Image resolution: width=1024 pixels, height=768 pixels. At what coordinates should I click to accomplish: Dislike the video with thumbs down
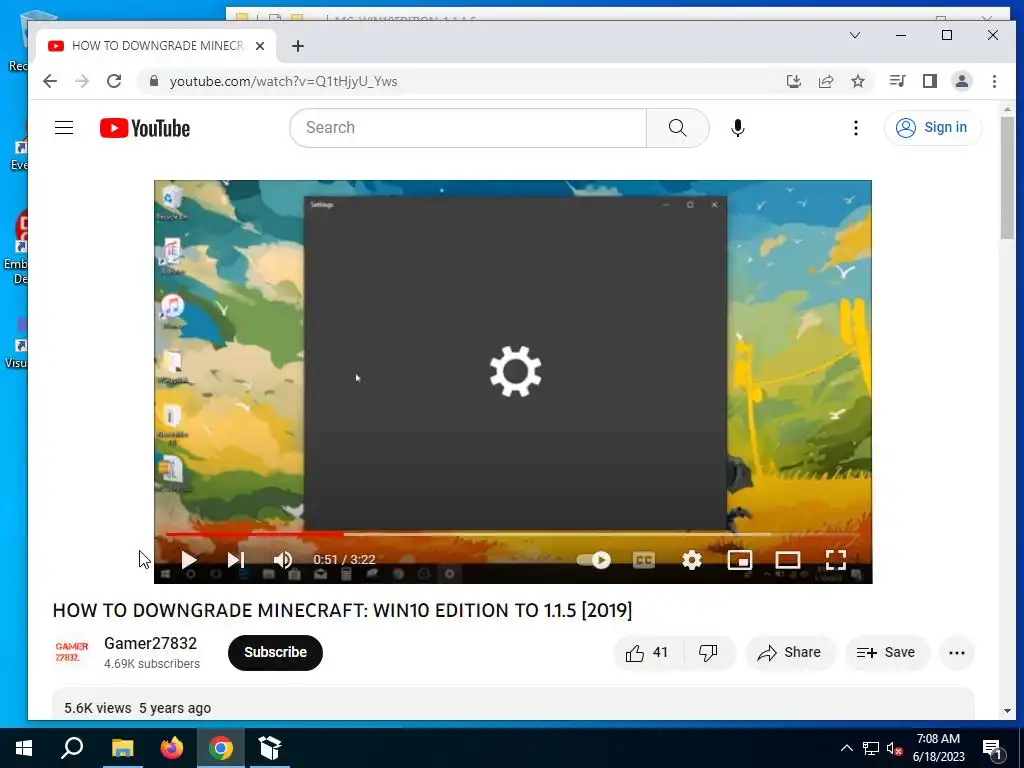click(x=709, y=652)
